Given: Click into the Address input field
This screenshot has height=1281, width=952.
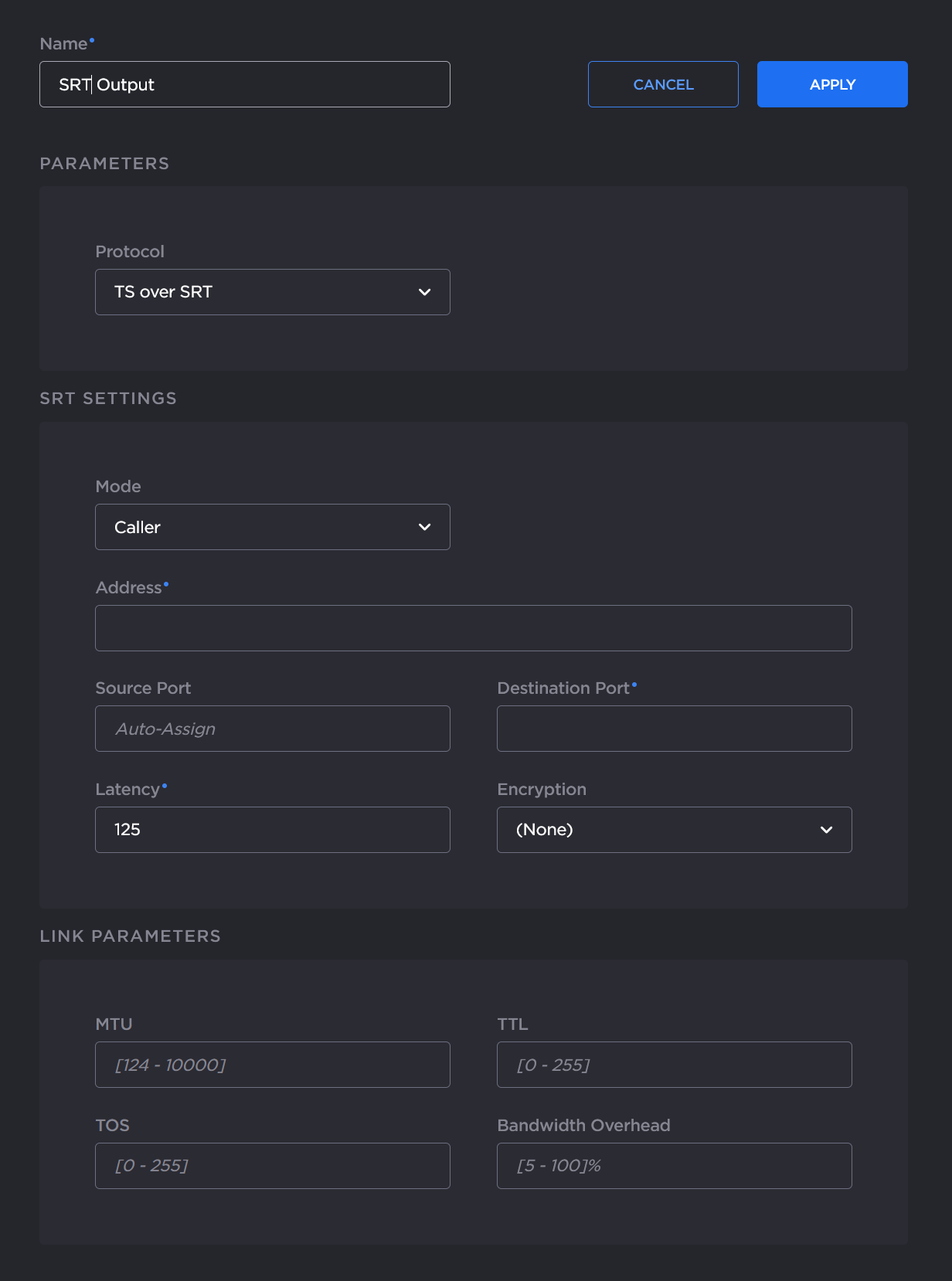Looking at the screenshot, I should tap(473, 628).
